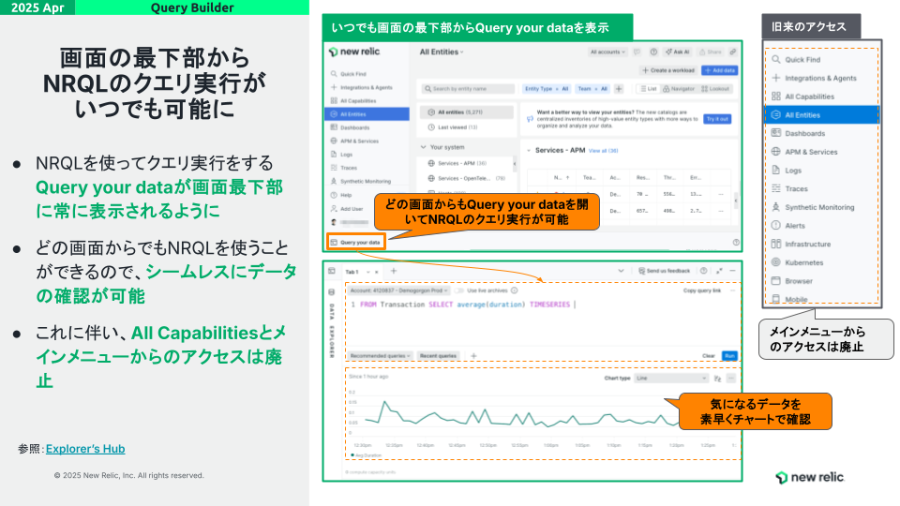Add a filter with the plus beside Team
The height and width of the screenshot is (506, 900).
(x=619, y=88)
